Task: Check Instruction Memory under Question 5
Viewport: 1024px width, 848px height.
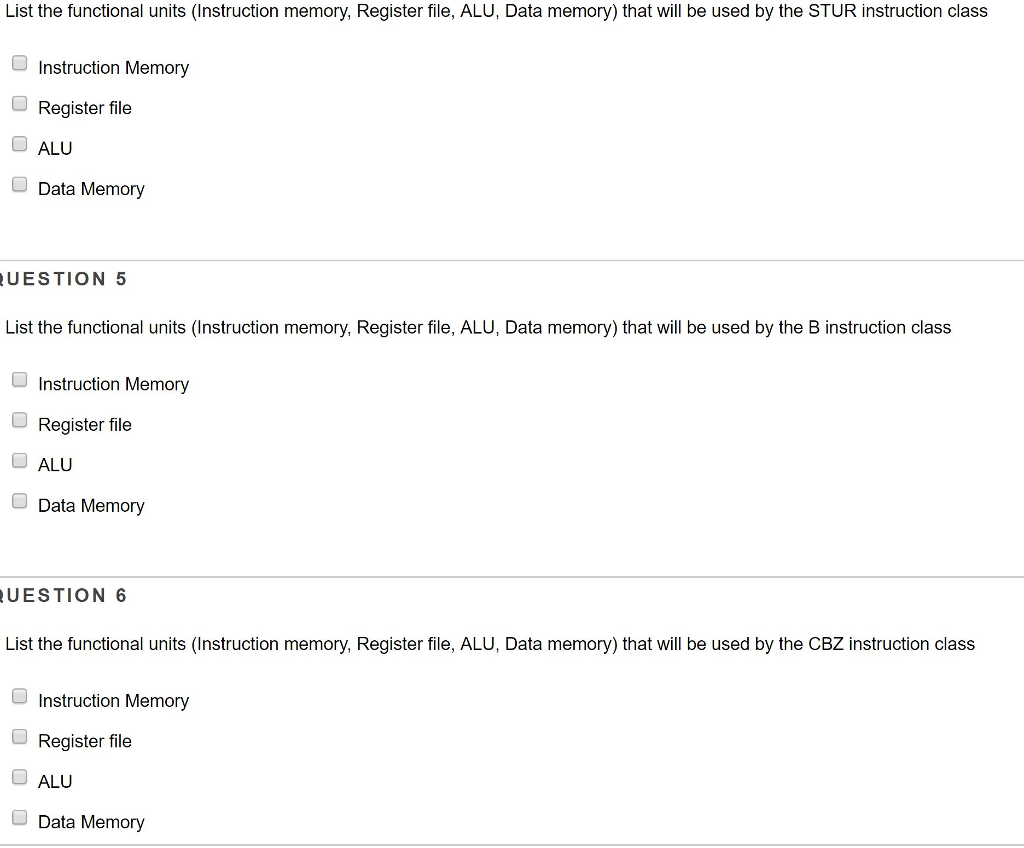Action: (19, 379)
